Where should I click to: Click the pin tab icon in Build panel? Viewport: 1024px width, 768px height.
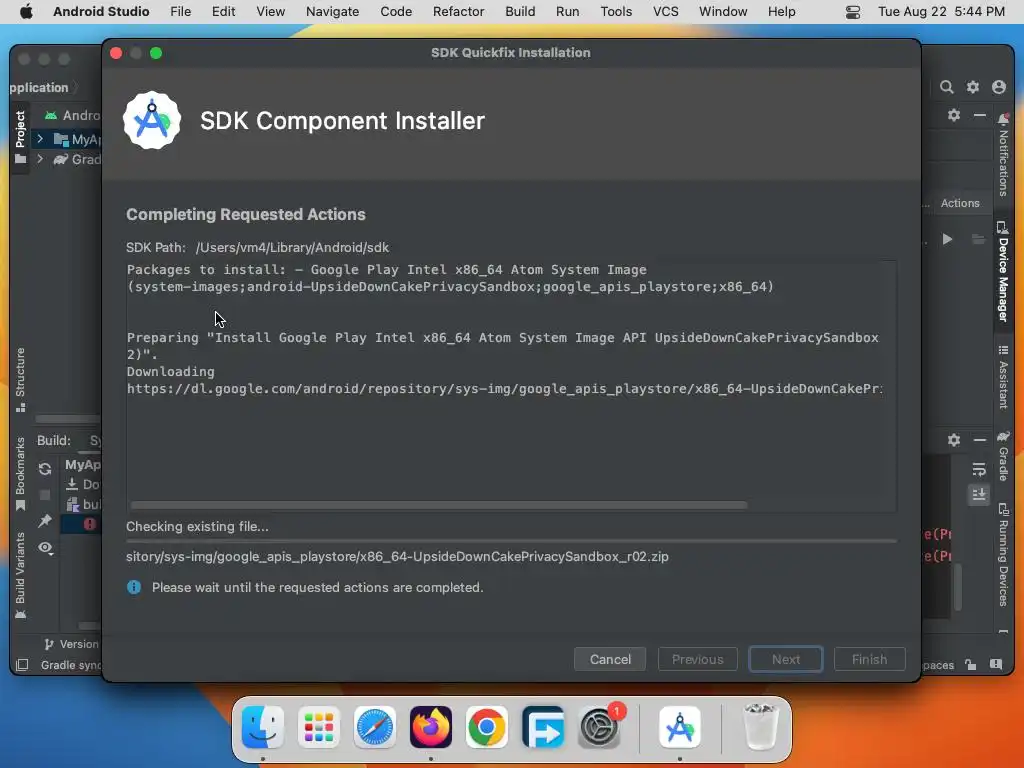45,520
